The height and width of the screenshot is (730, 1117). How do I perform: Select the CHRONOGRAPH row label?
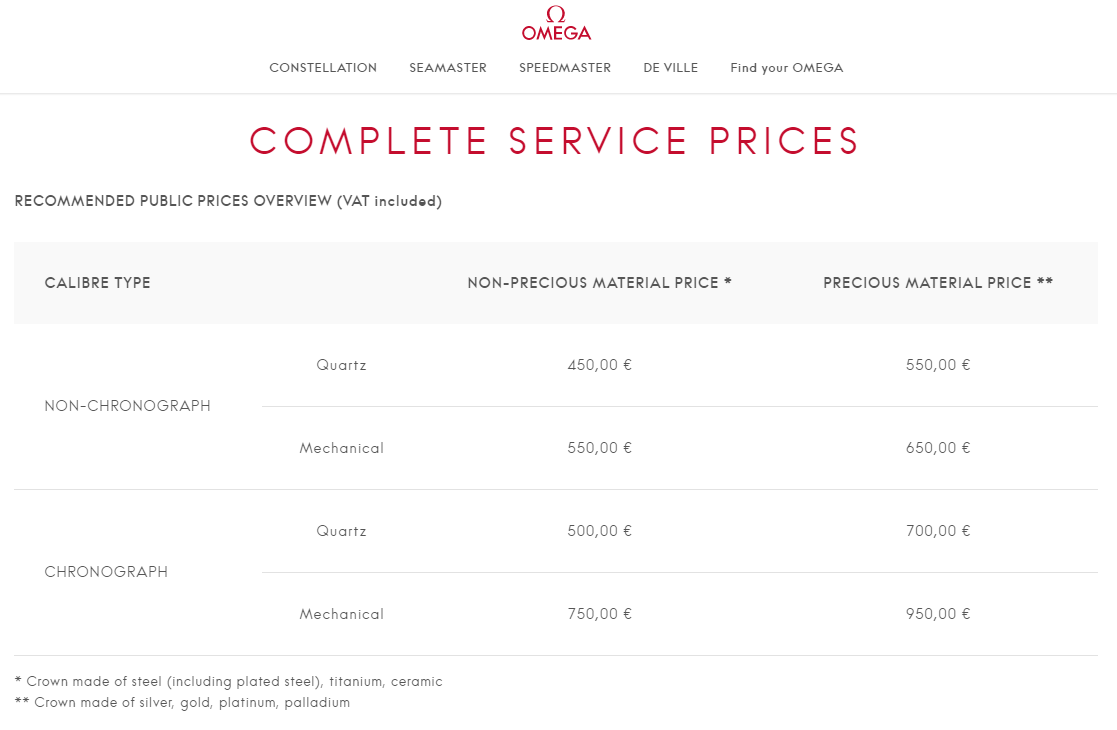click(x=106, y=572)
